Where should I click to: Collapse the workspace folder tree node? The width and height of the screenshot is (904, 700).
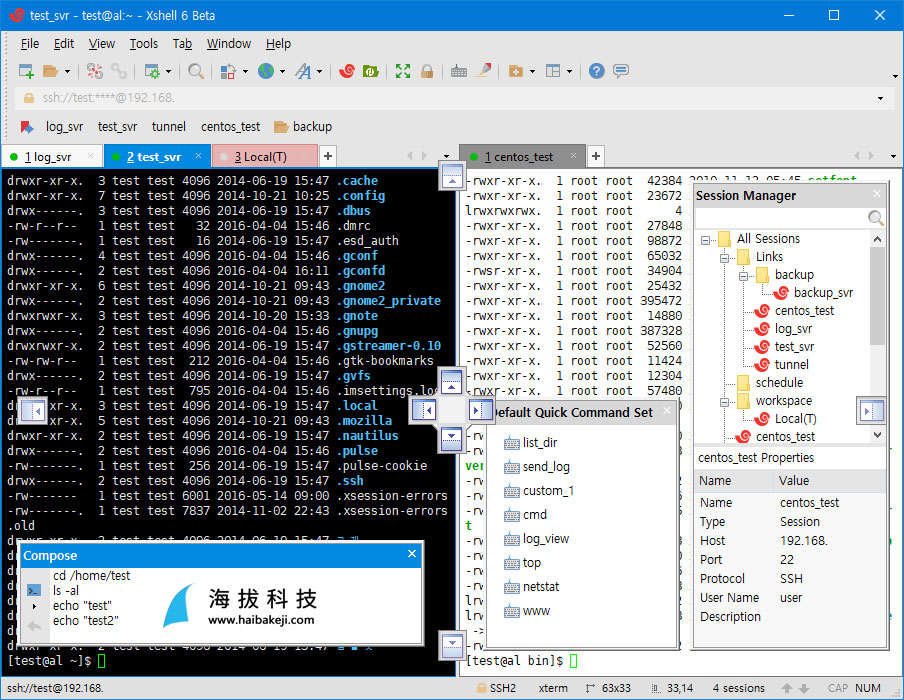click(x=724, y=402)
